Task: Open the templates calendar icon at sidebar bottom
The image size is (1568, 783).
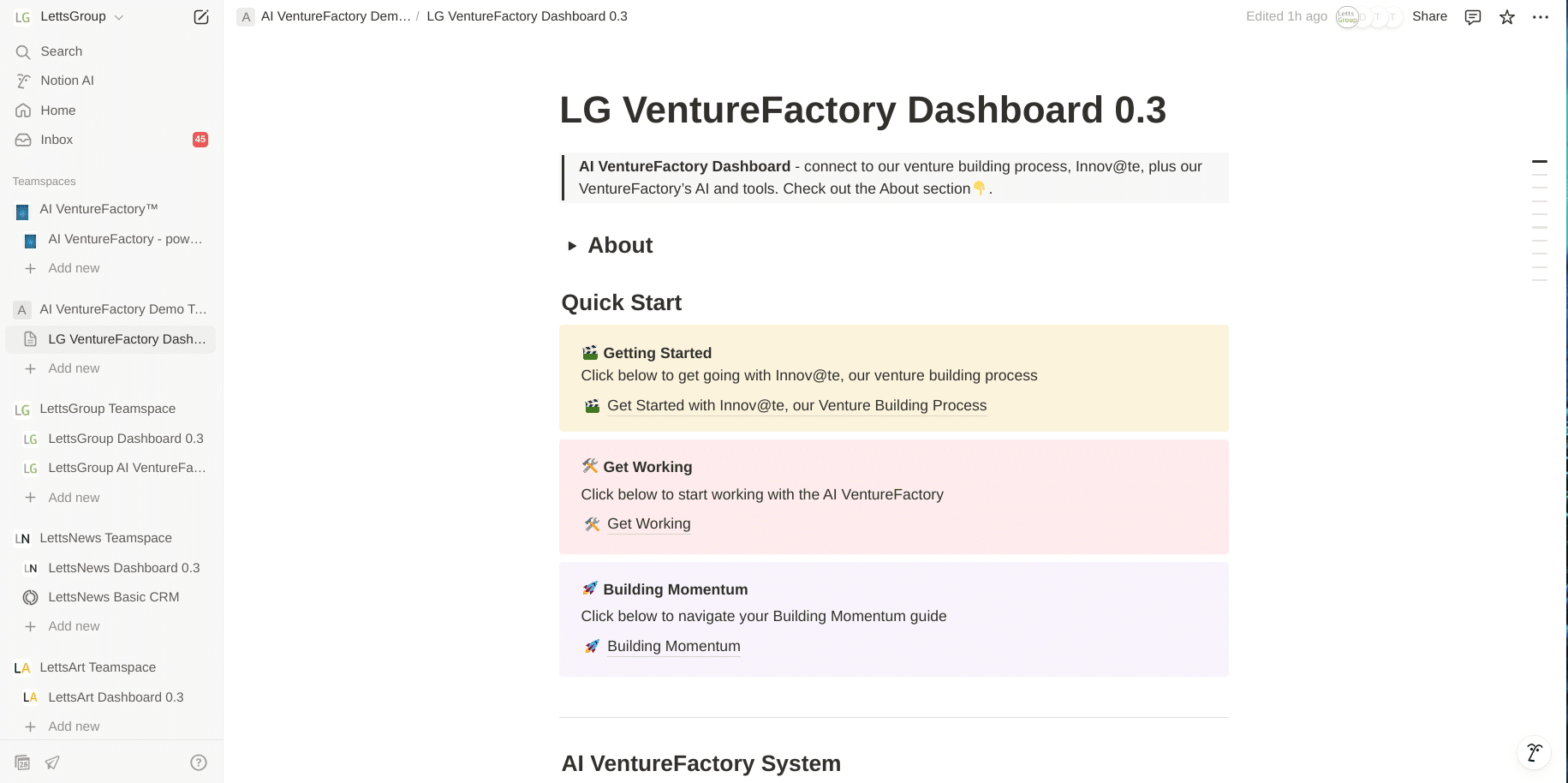Action: click(x=23, y=762)
